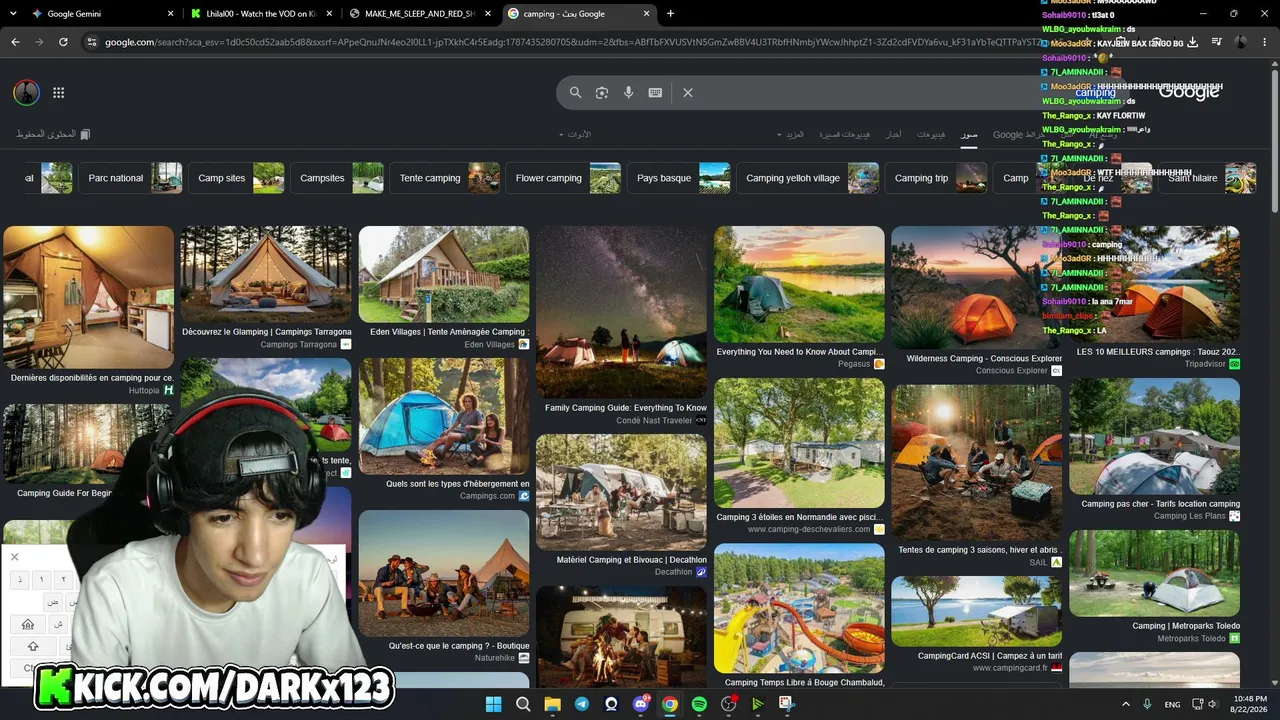Select the أخبار news search filter
The image size is (1280, 720).
(x=894, y=134)
